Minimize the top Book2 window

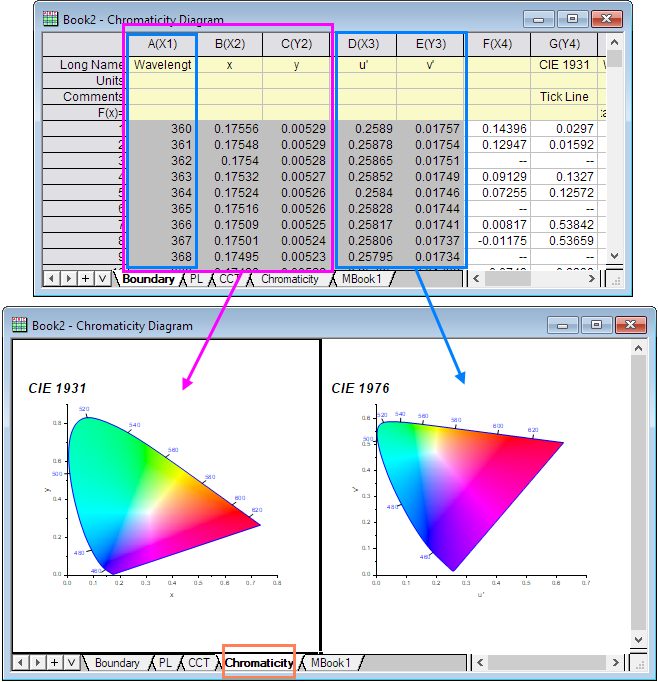(538, 19)
